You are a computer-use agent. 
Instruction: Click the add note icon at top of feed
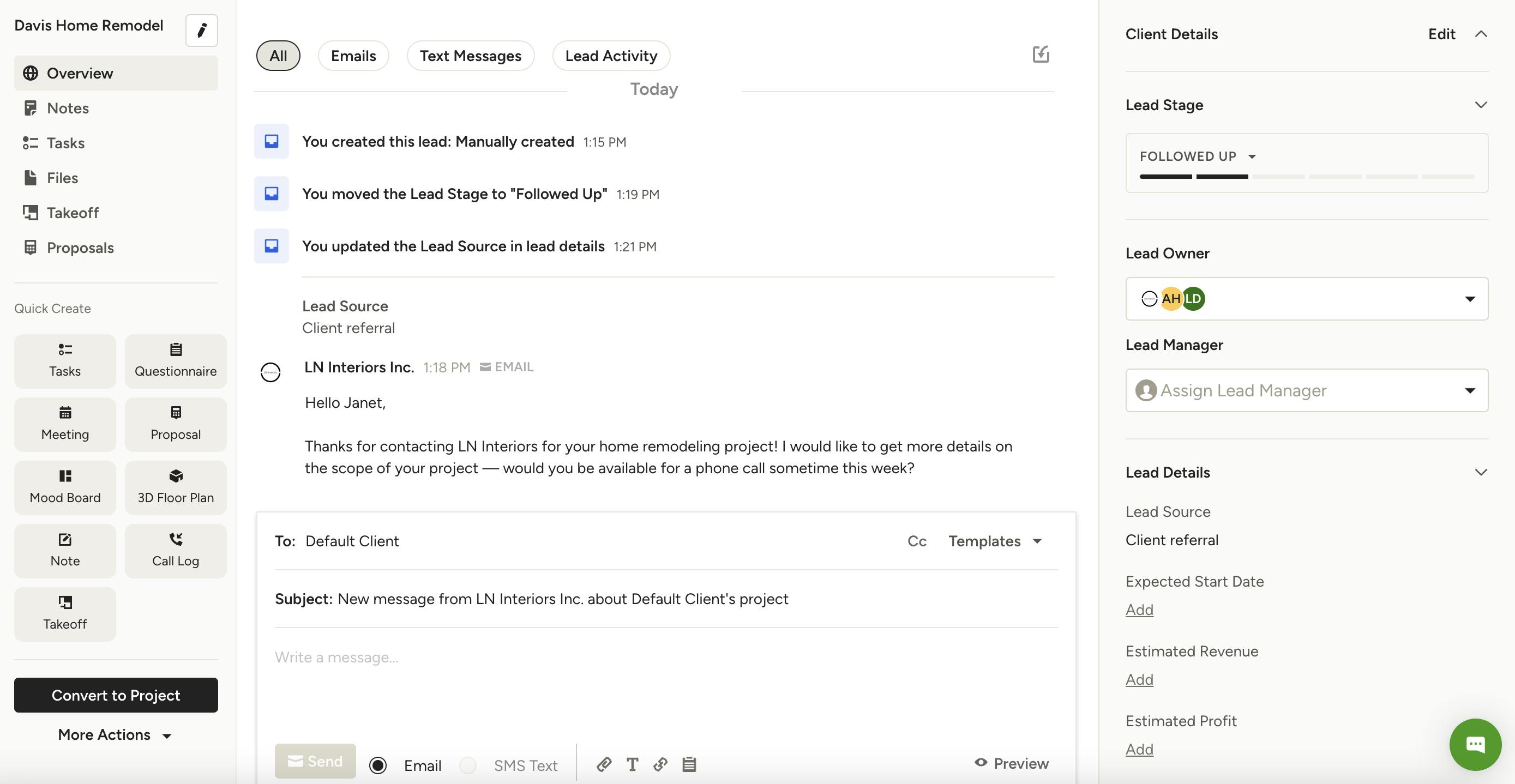click(x=1041, y=54)
